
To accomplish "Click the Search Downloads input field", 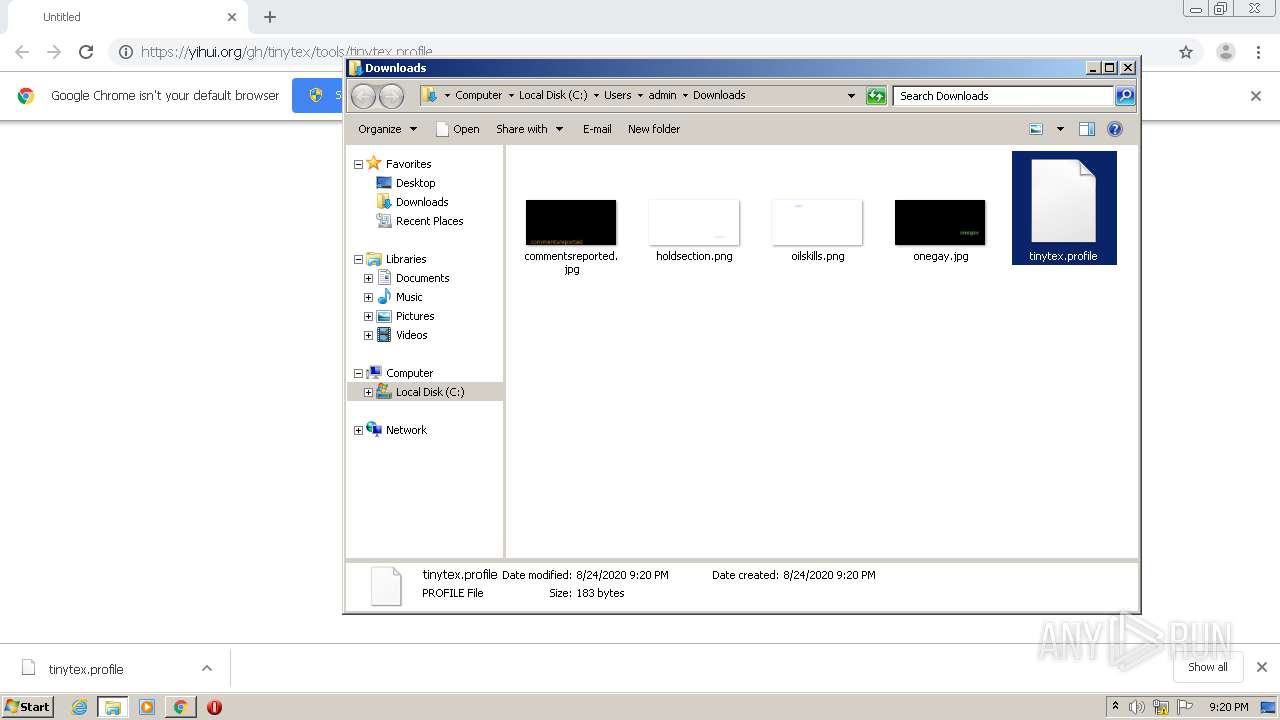I will click(x=1003, y=96).
